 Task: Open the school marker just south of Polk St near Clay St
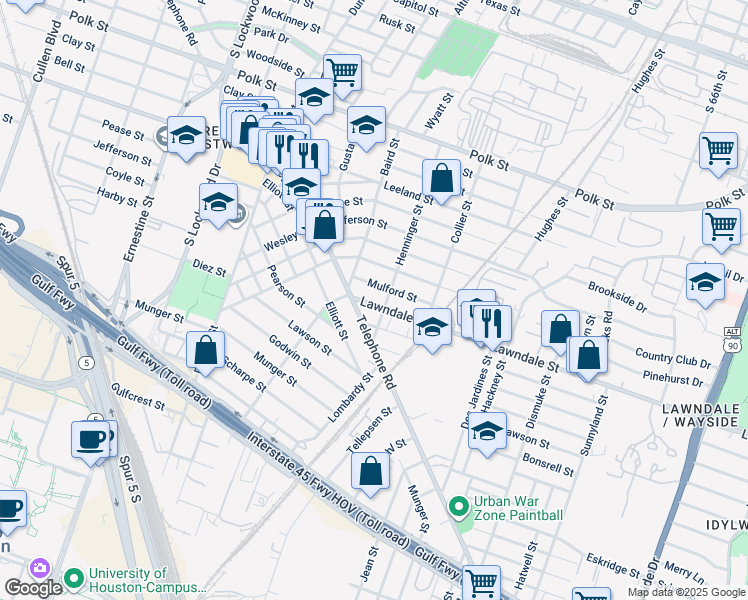[314, 101]
